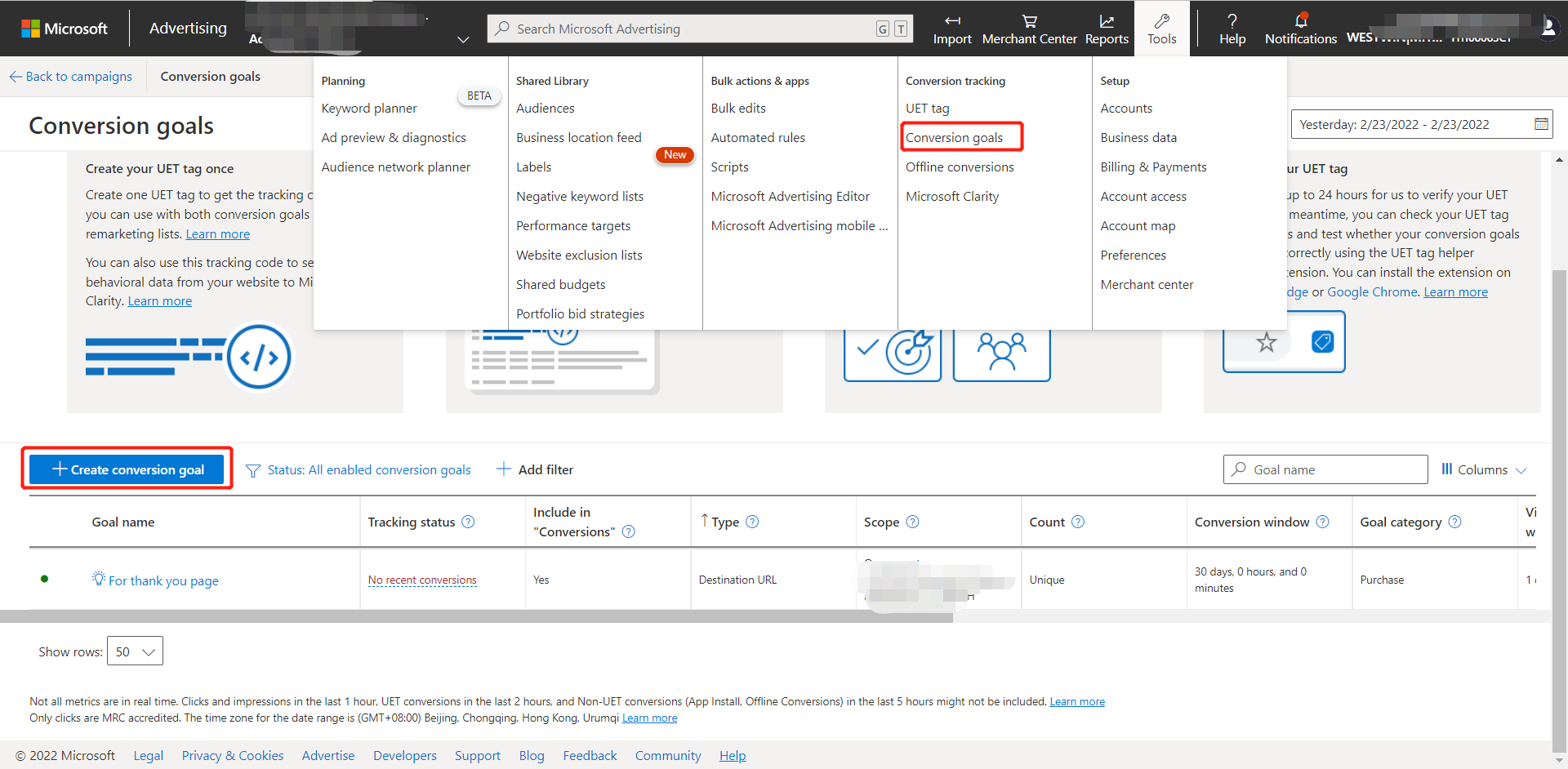
Task: Click the Add filter plus icon
Action: coord(504,469)
